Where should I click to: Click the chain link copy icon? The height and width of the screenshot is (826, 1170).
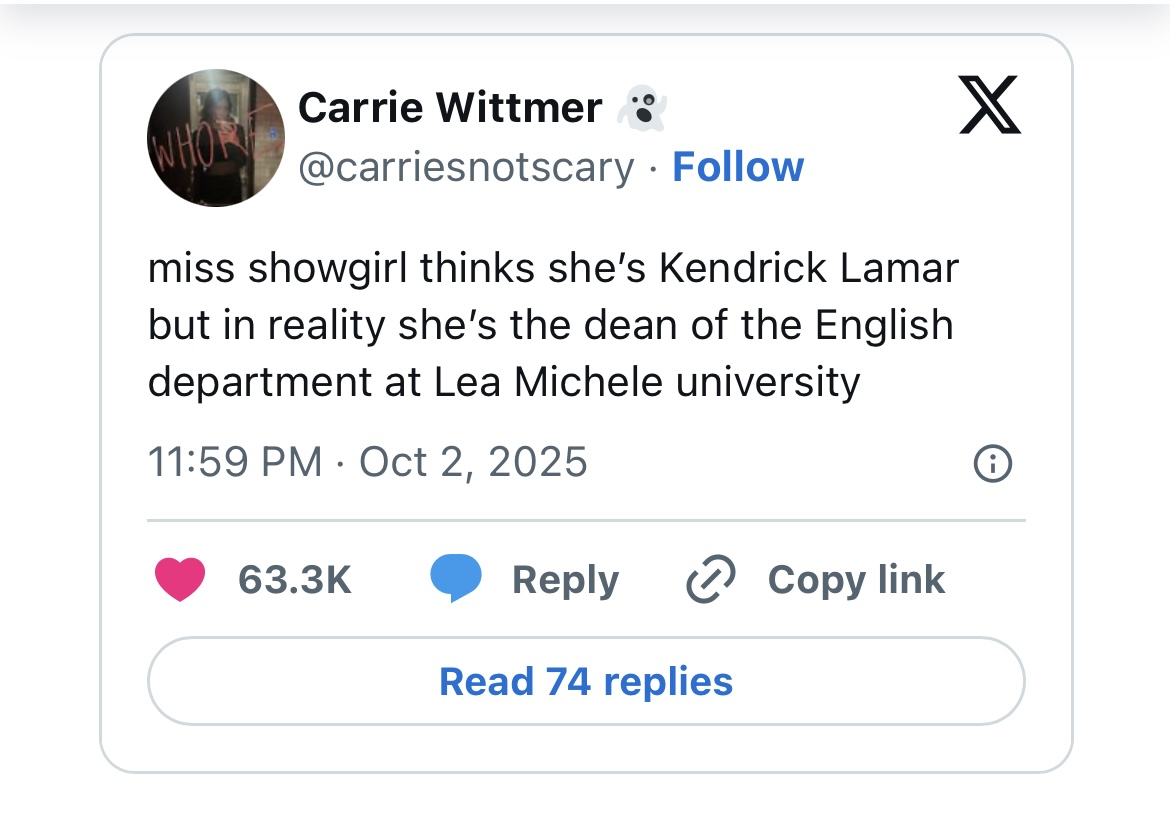point(711,580)
